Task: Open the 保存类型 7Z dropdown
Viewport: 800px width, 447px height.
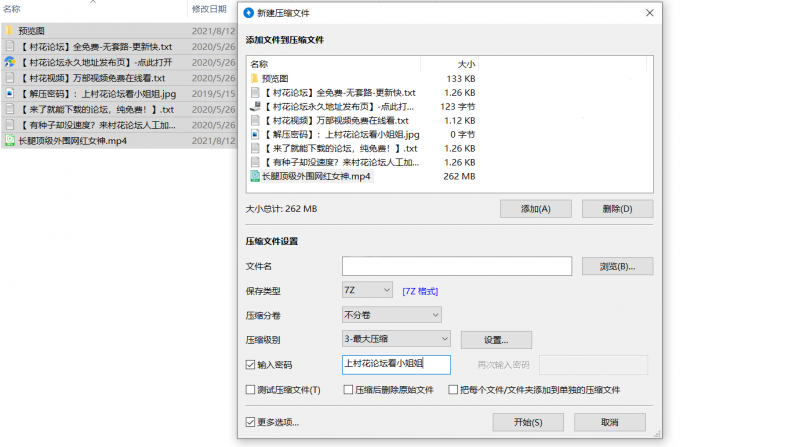Action: tap(367, 290)
